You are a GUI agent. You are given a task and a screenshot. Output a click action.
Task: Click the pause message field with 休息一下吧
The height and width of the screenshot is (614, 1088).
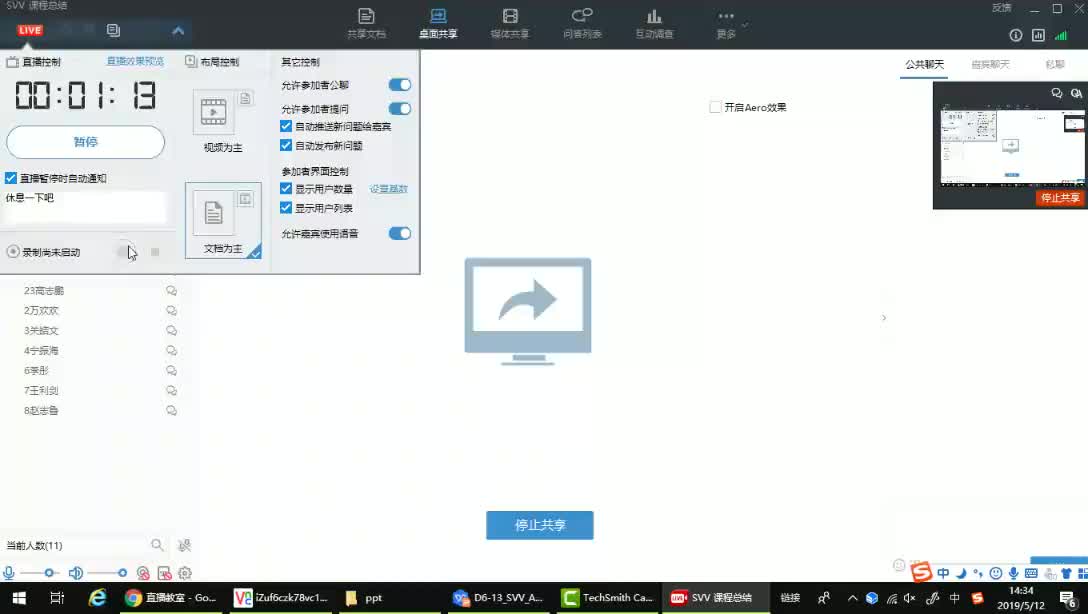pyautogui.click(x=85, y=207)
